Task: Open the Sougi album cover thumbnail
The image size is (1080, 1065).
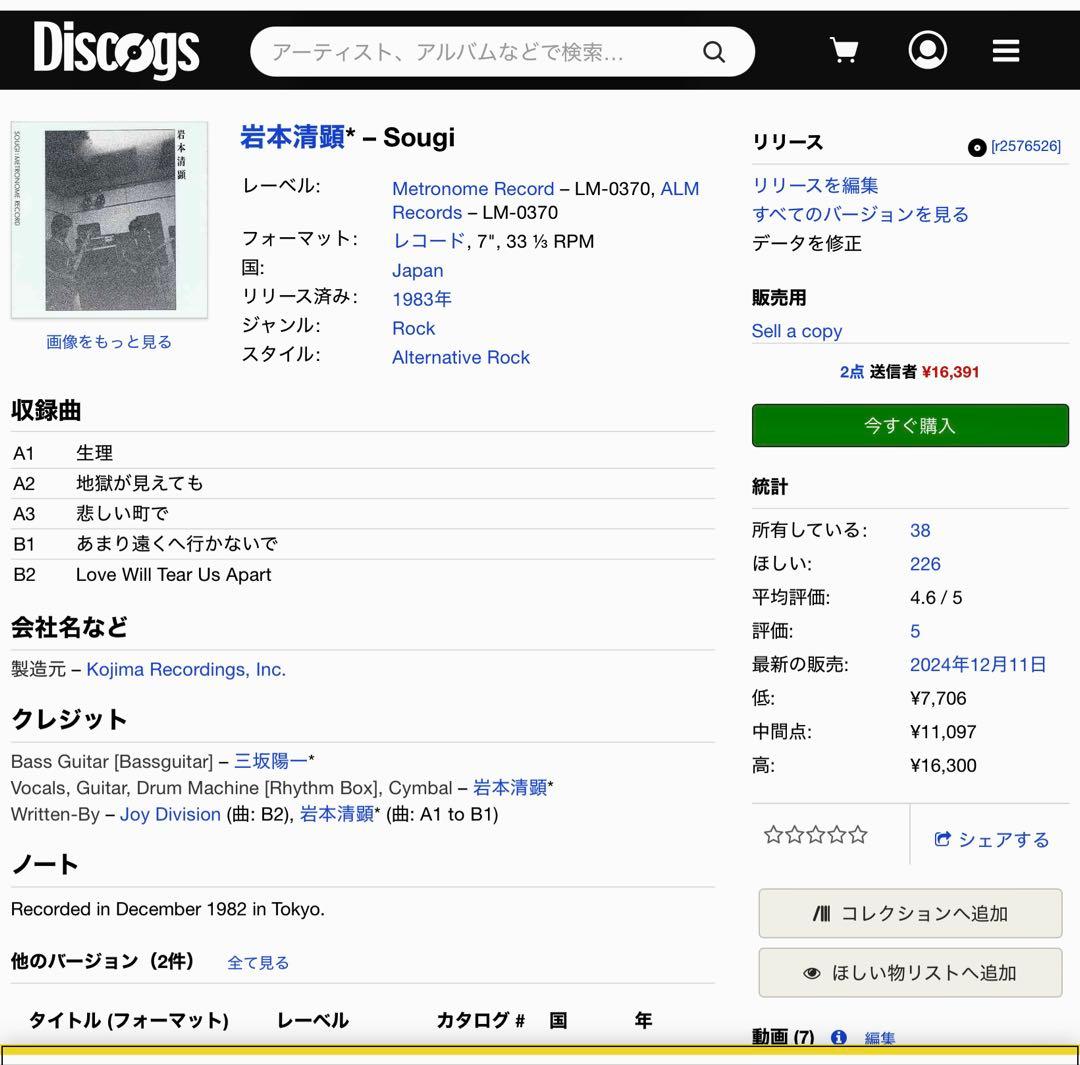Action: pyautogui.click(x=109, y=220)
